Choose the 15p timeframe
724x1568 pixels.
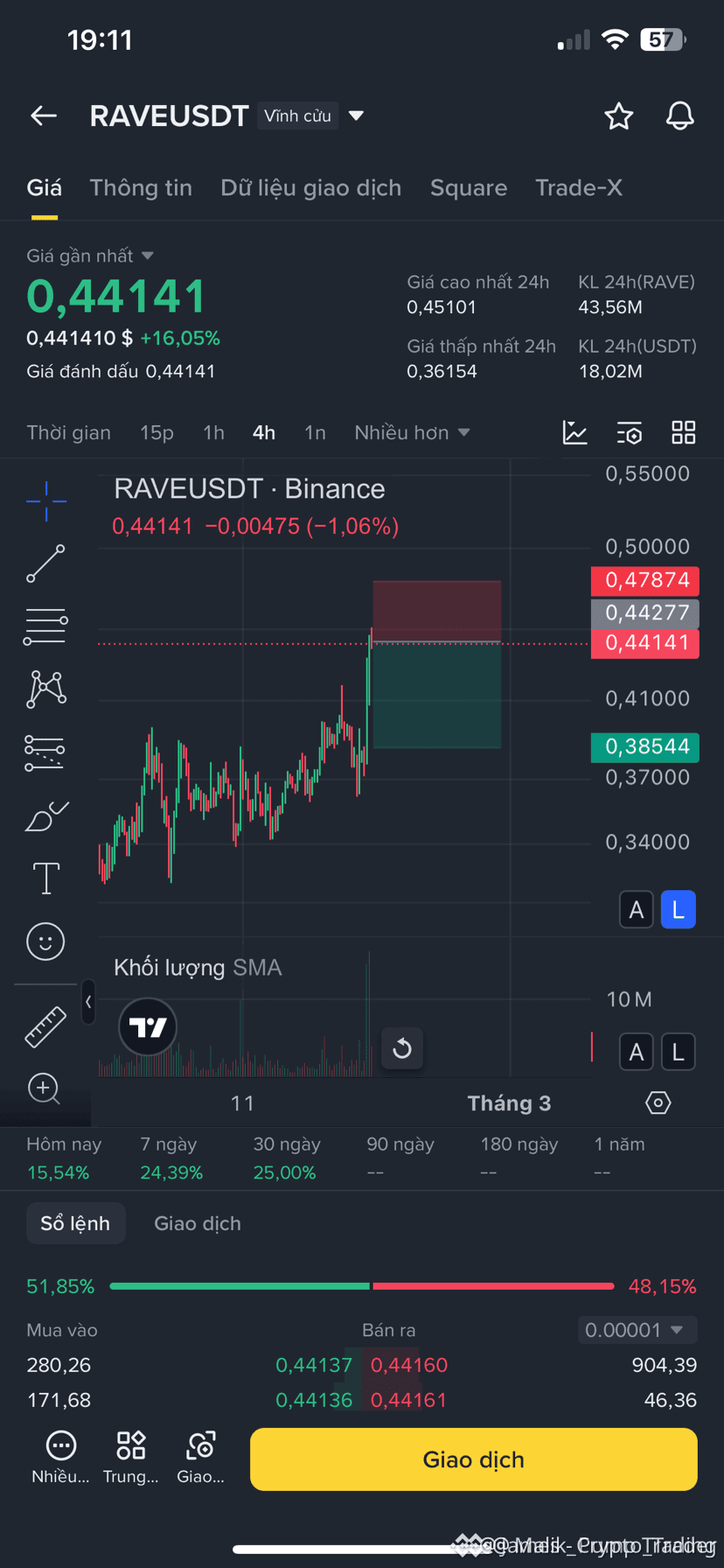[x=157, y=432]
